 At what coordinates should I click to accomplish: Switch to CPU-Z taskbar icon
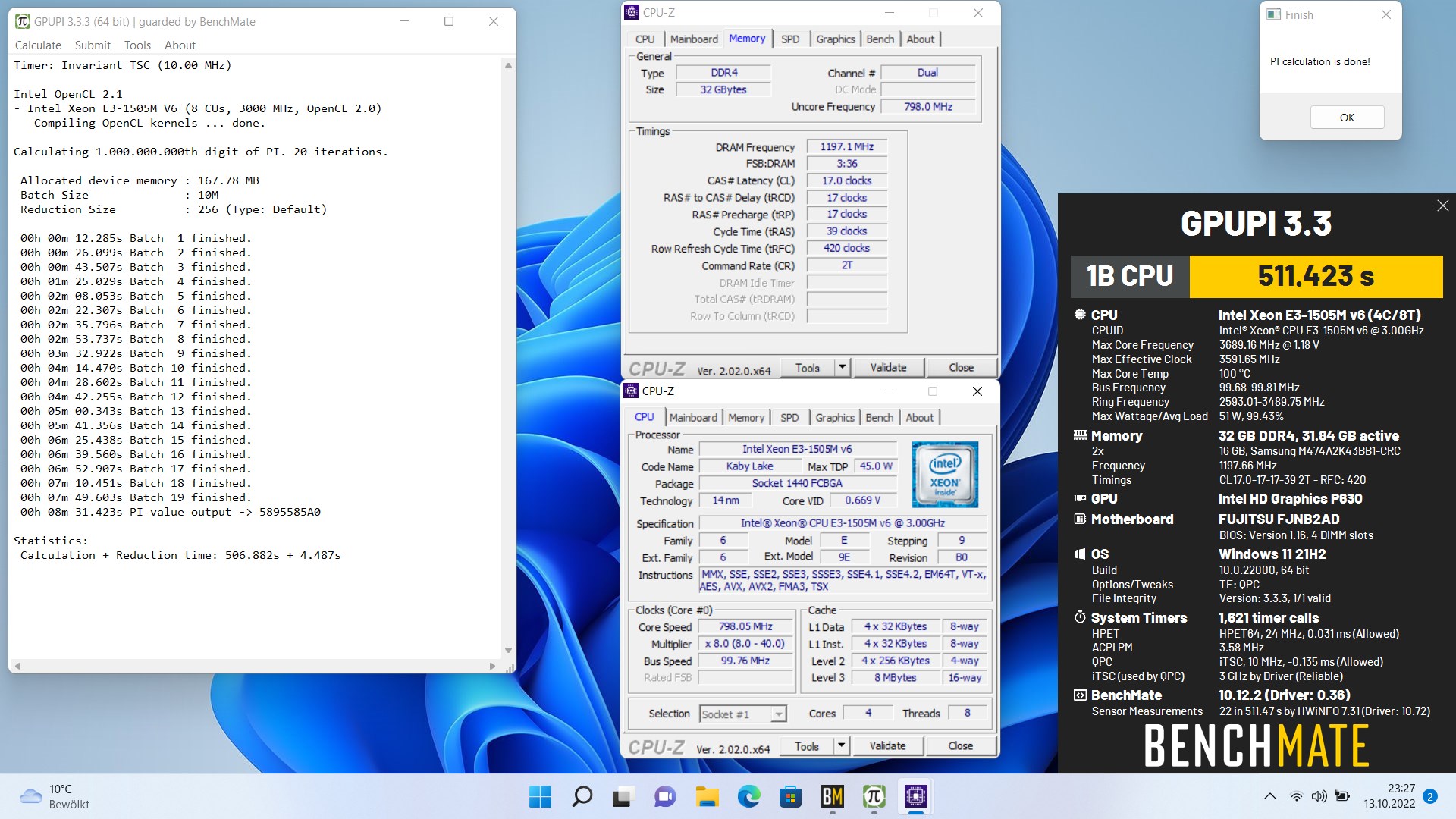pyautogui.click(x=915, y=796)
